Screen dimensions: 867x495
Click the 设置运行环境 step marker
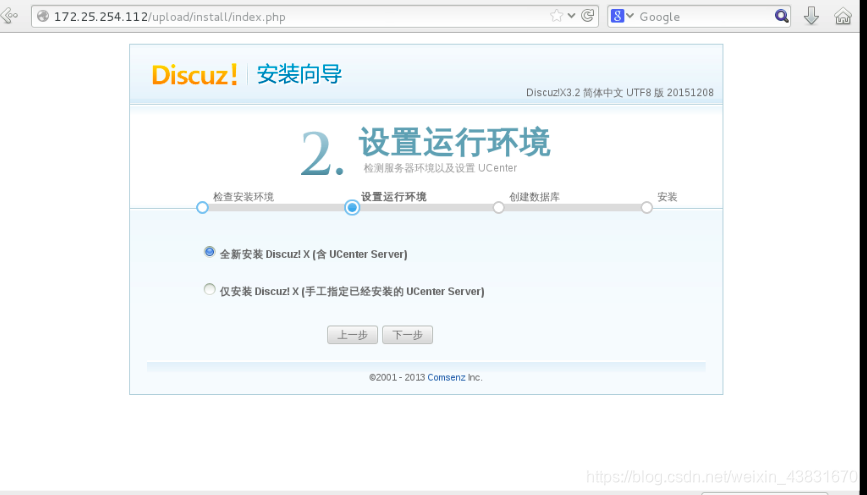(352, 207)
